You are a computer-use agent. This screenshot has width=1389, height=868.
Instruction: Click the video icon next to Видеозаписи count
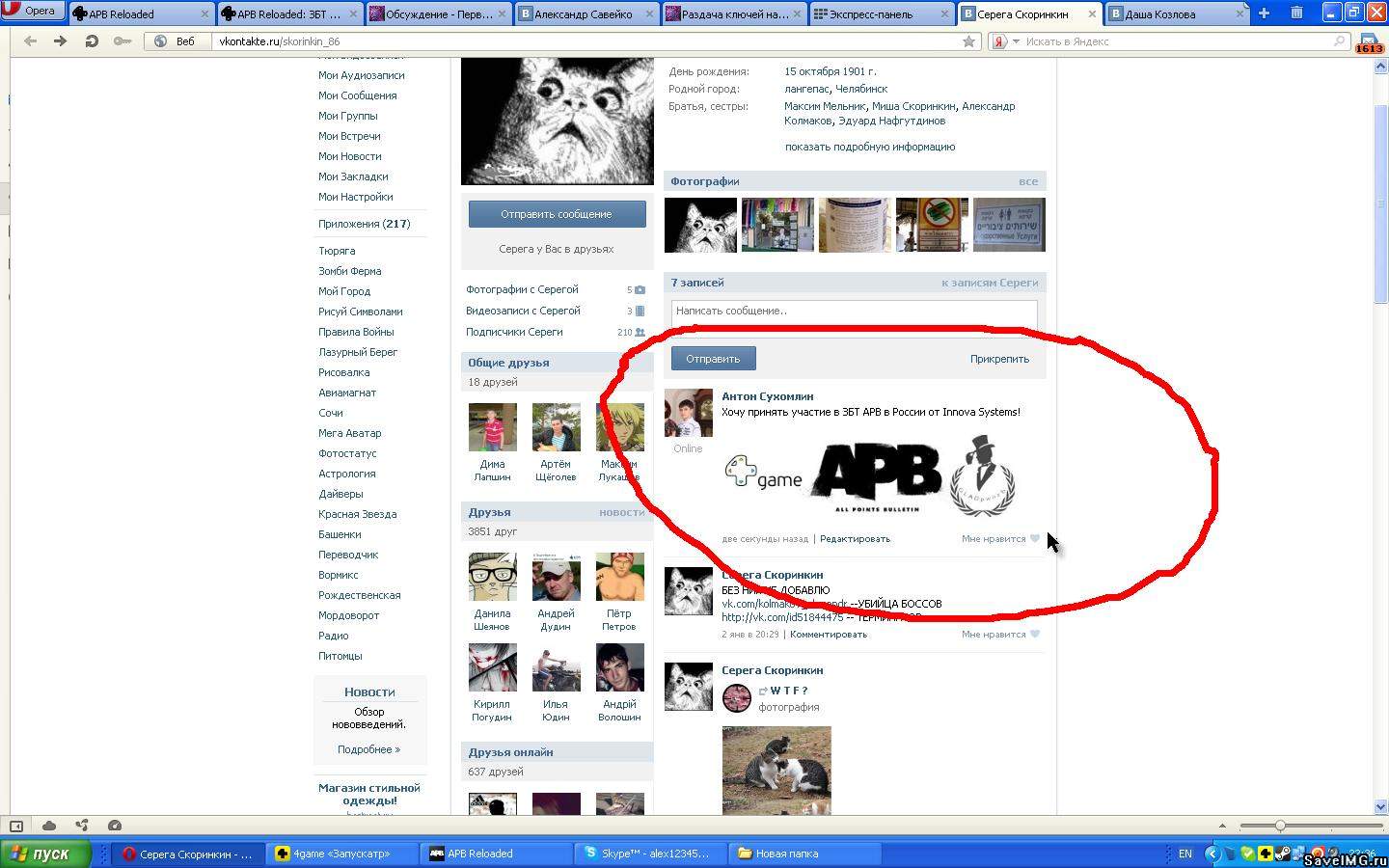click(640, 311)
